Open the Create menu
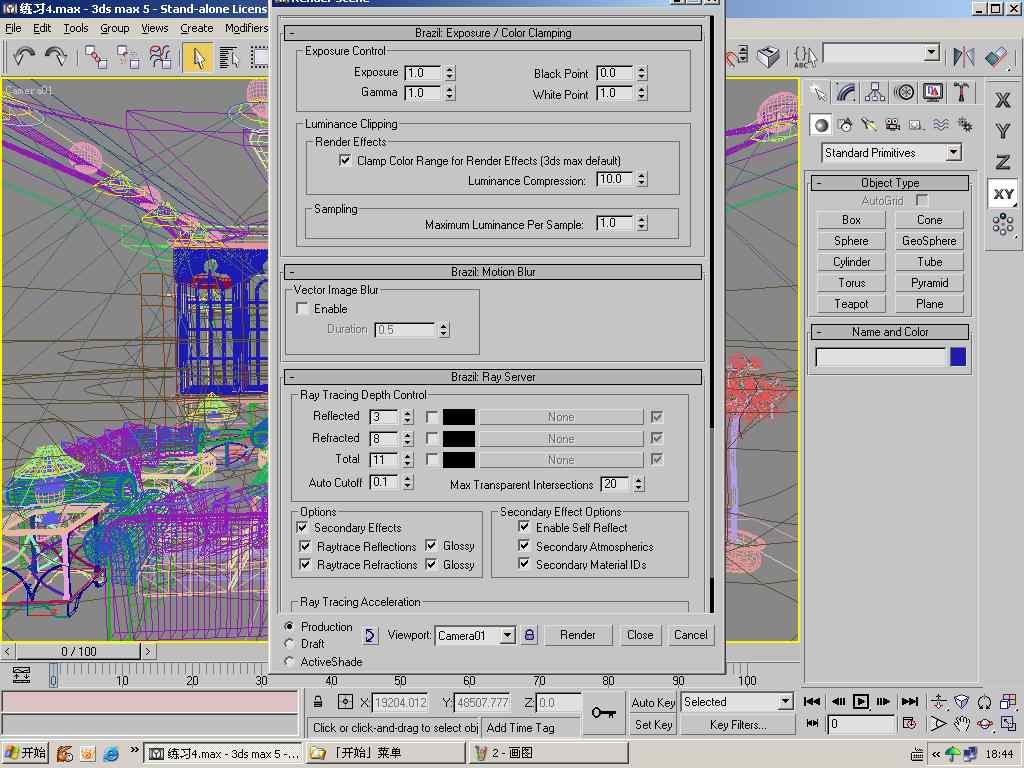This screenshot has height=768, width=1024. pyautogui.click(x=197, y=28)
